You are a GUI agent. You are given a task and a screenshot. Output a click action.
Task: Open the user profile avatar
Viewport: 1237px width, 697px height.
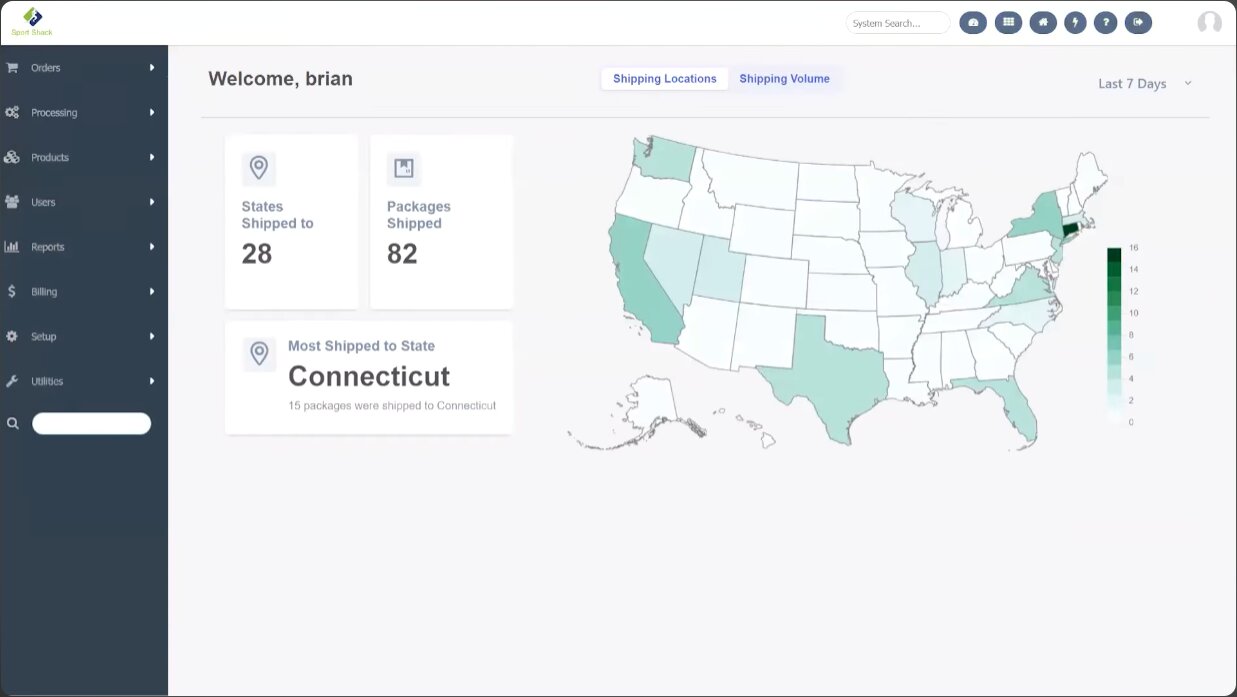pos(1209,23)
